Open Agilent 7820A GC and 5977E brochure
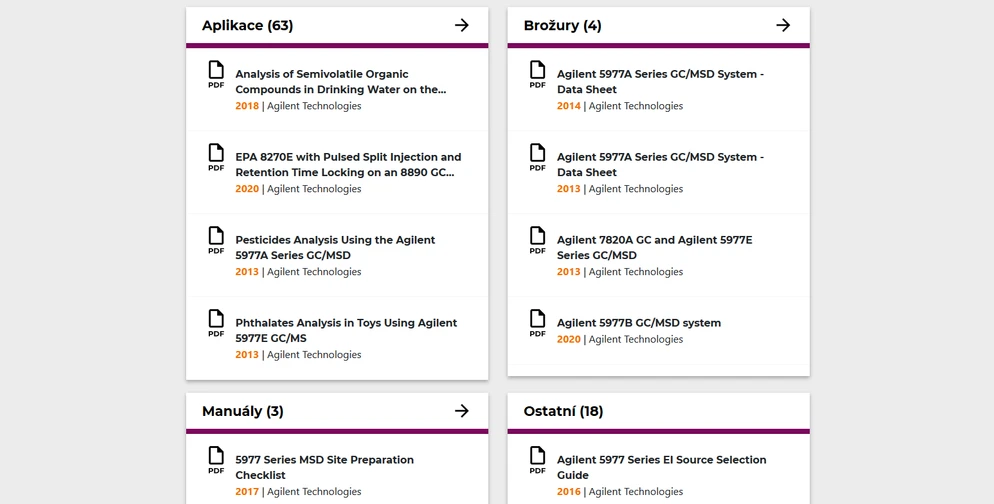Screen dimensions: 994x504 pos(655,248)
